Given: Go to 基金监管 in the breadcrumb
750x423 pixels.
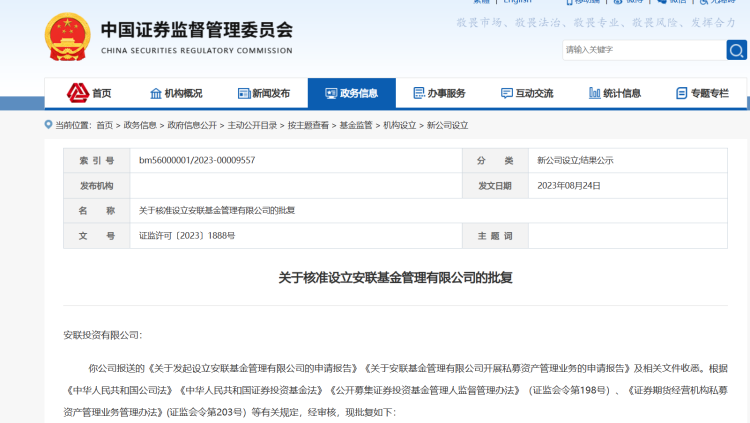Looking at the screenshot, I should (356, 125).
